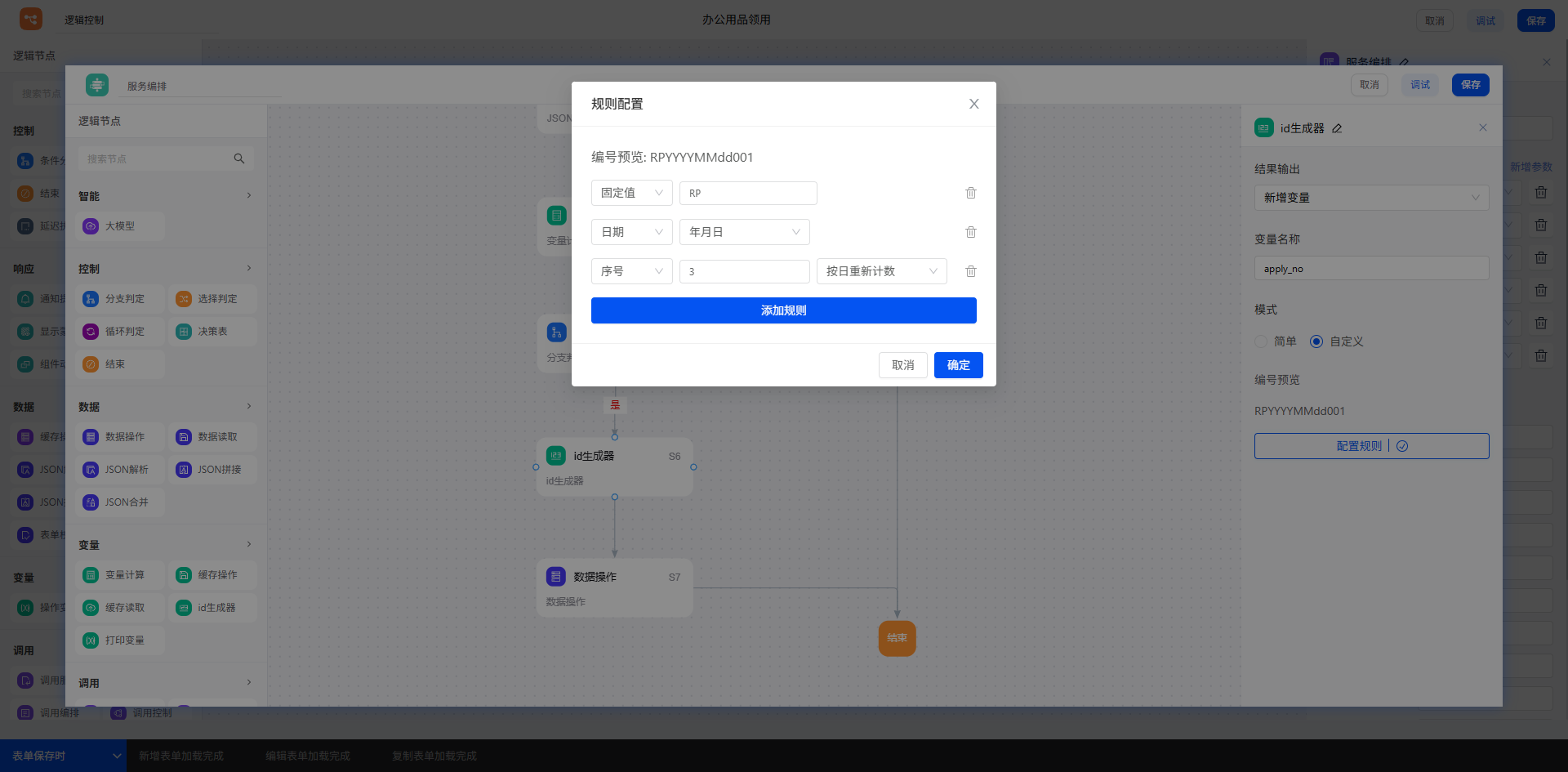Select the 选择判定 node icon
This screenshot has width=1568, height=772.
(184, 299)
